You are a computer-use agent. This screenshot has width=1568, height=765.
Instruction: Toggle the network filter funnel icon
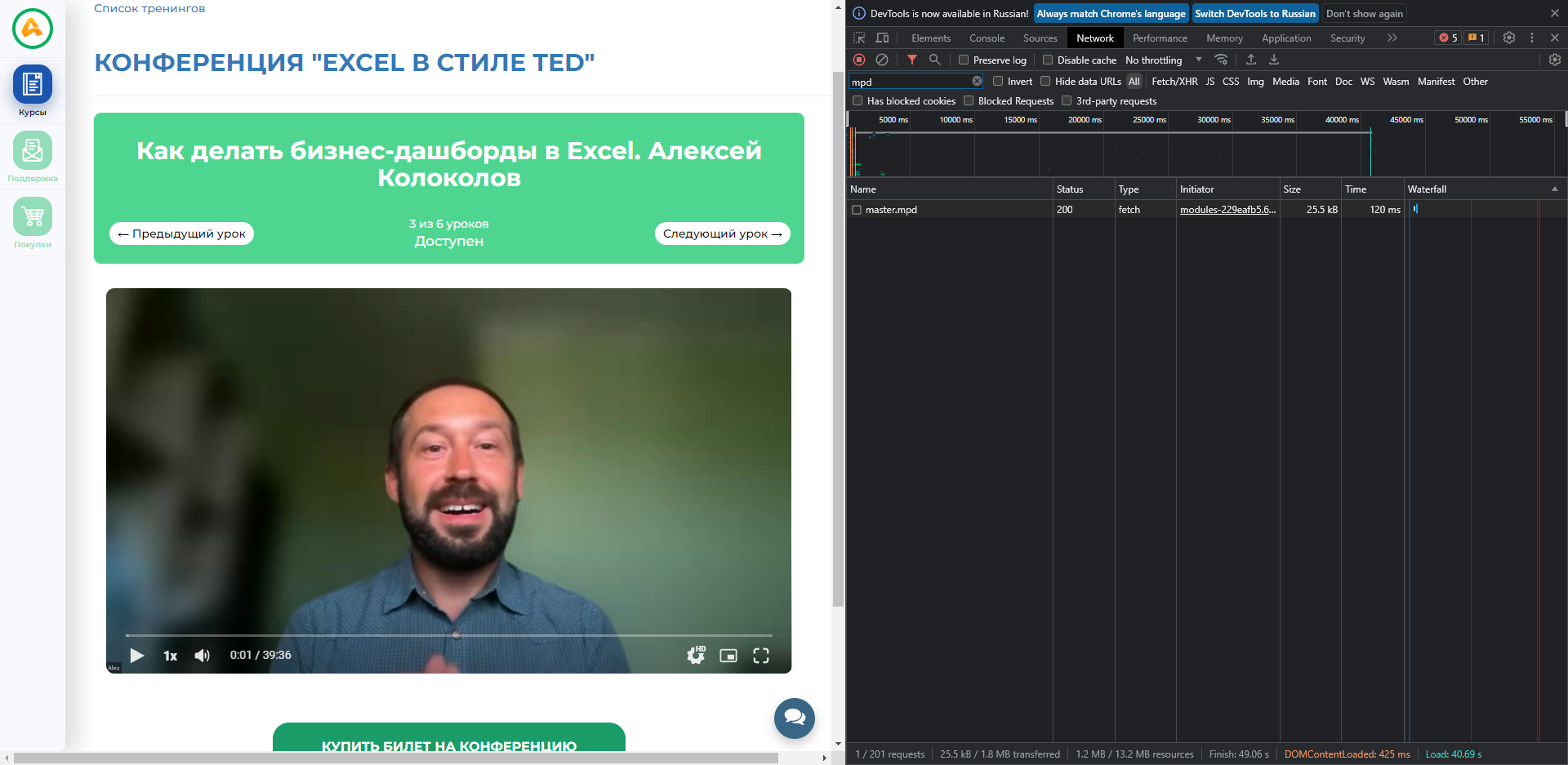pos(912,60)
